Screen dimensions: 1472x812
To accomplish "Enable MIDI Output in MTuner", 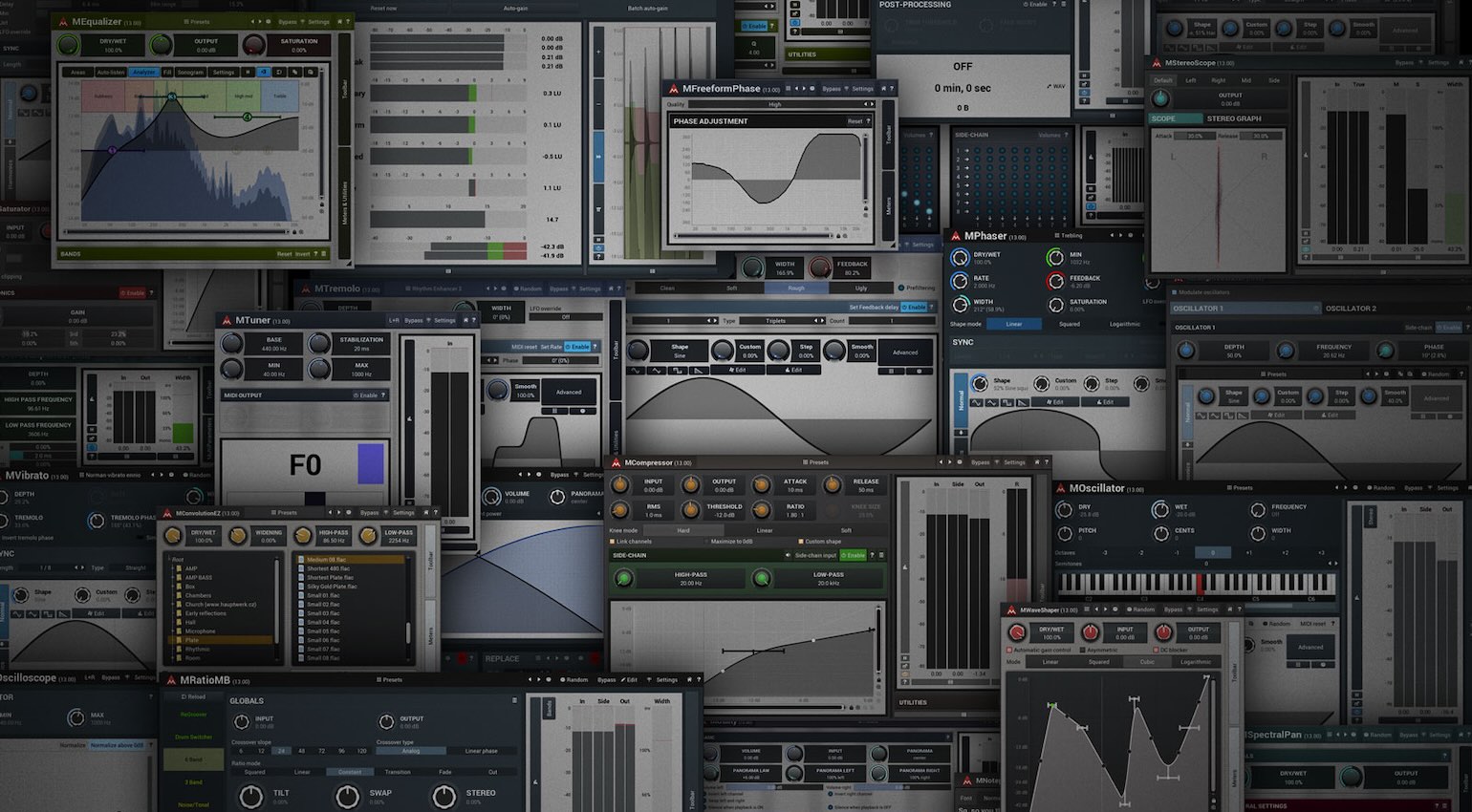I will coord(364,395).
